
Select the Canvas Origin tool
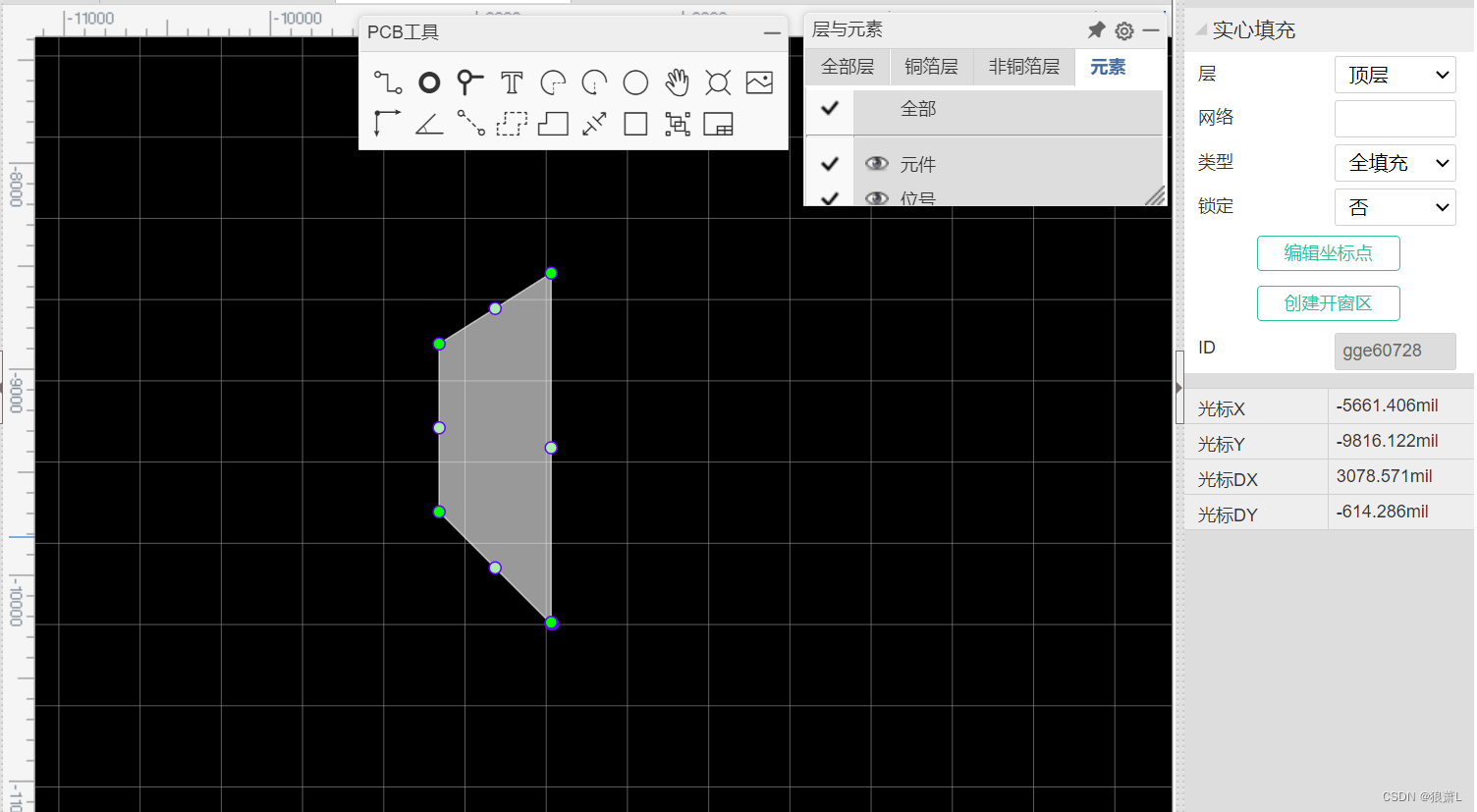tap(388, 124)
